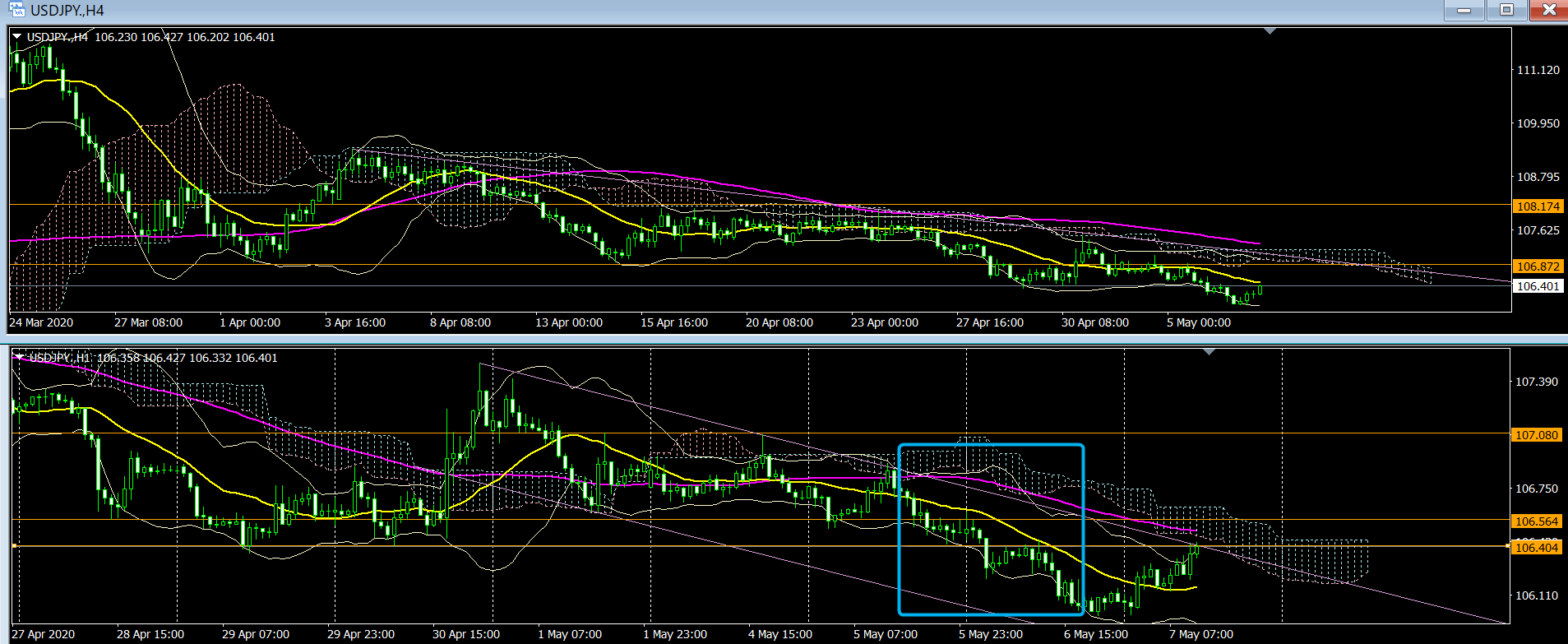Click the 27 Apr 2020 date label

44,634
